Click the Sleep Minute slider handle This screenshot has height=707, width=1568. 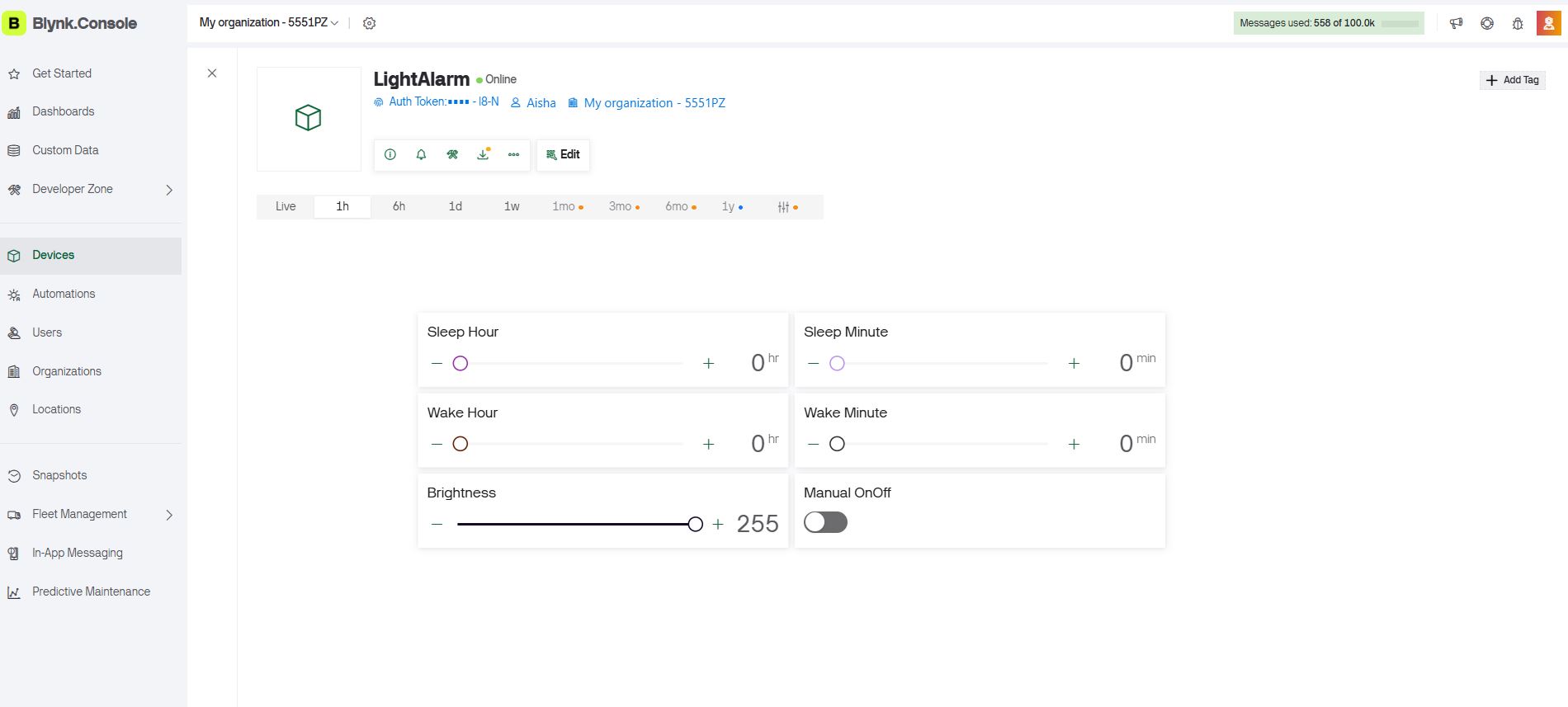(x=837, y=363)
